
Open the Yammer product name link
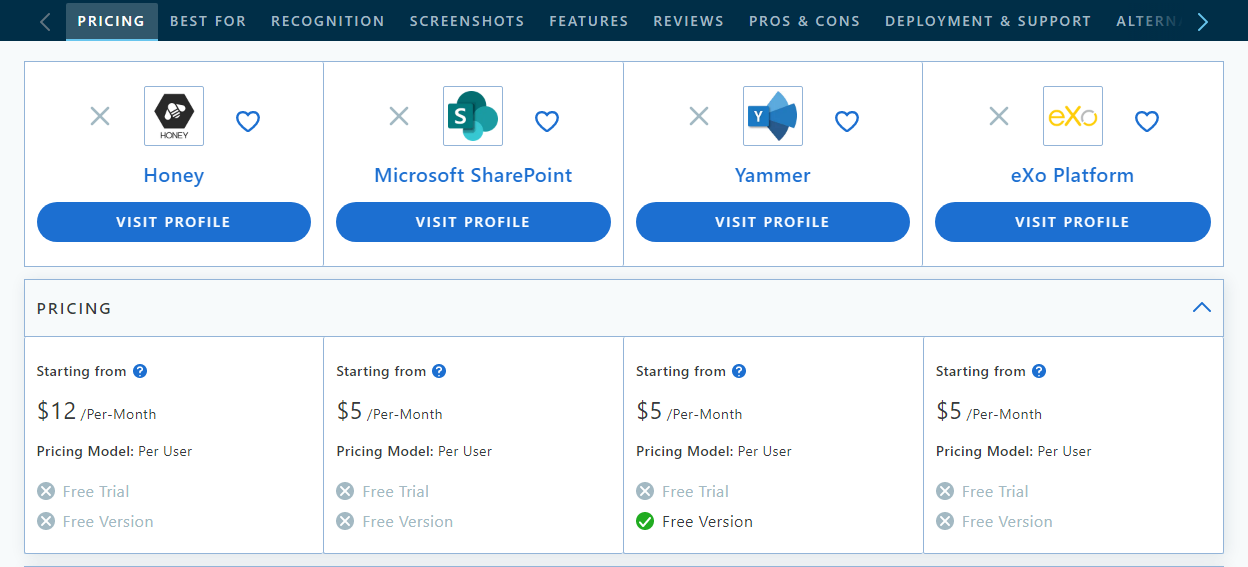tap(773, 175)
